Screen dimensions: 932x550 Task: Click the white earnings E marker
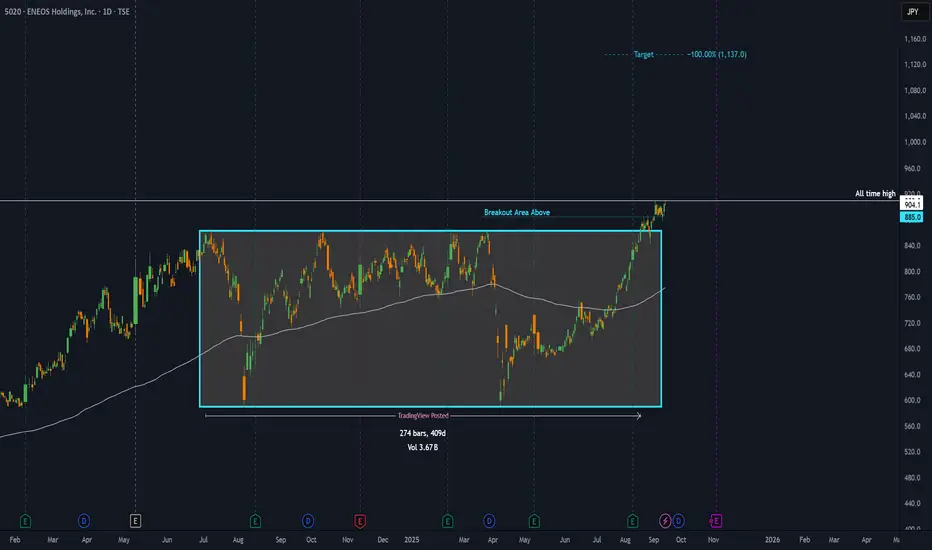(x=136, y=520)
